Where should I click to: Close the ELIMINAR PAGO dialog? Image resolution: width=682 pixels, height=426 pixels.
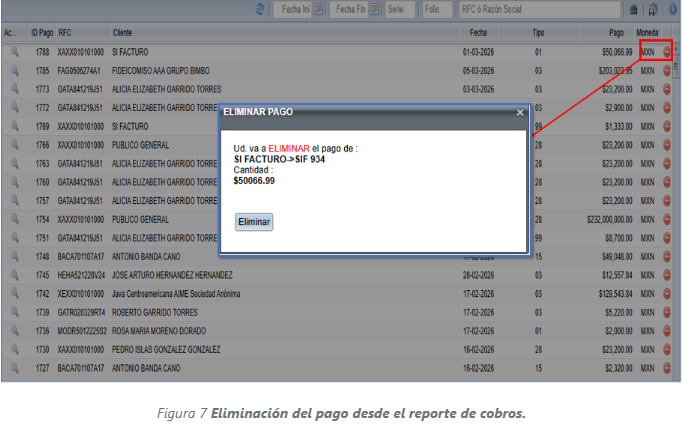519,113
